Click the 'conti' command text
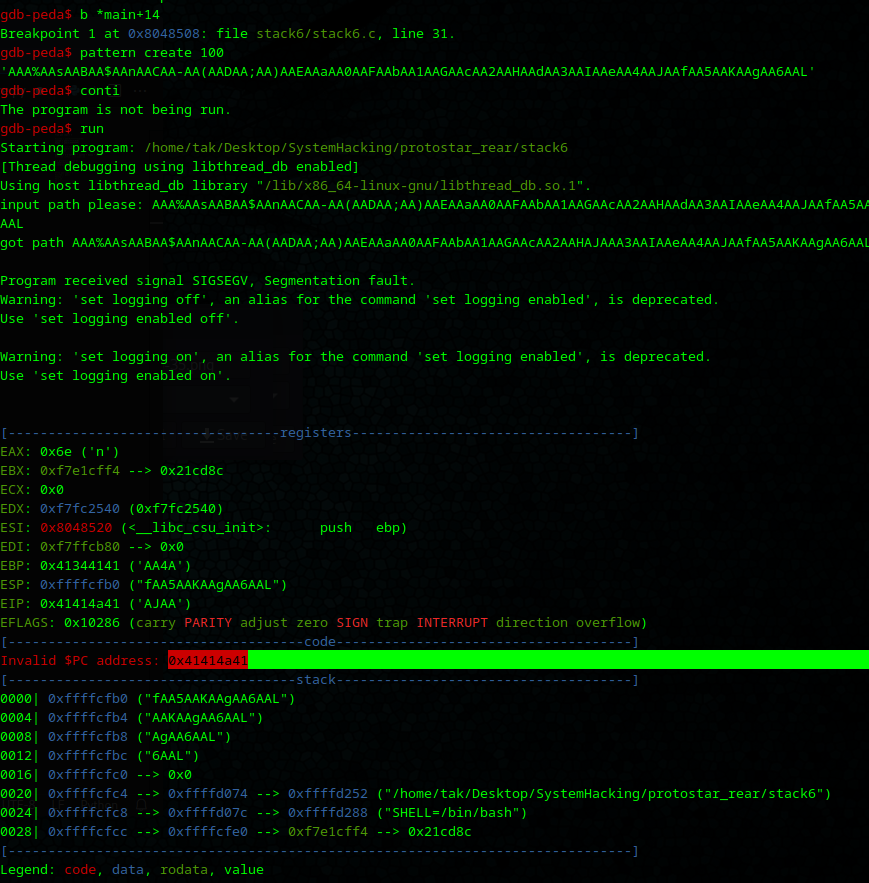 [100, 91]
